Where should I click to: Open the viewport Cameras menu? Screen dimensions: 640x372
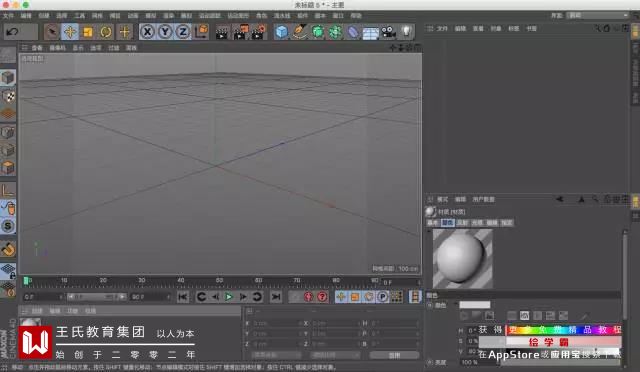58,48
